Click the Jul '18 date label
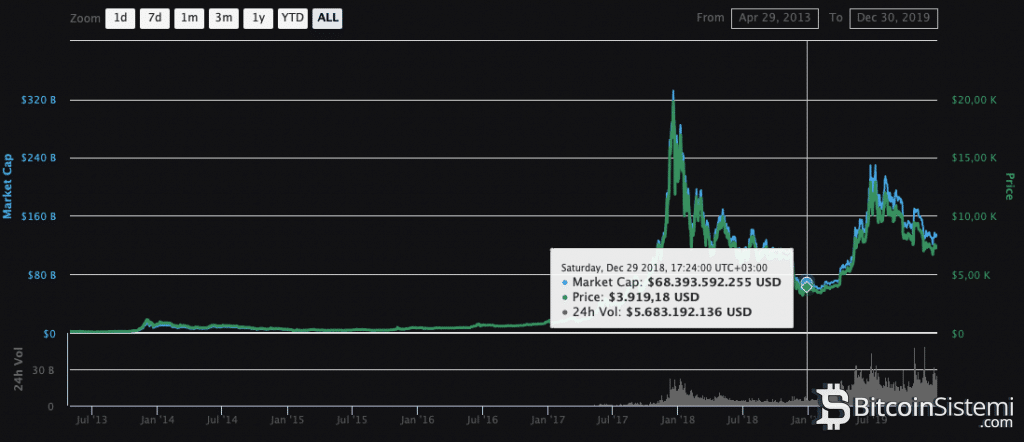 coord(743,421)
